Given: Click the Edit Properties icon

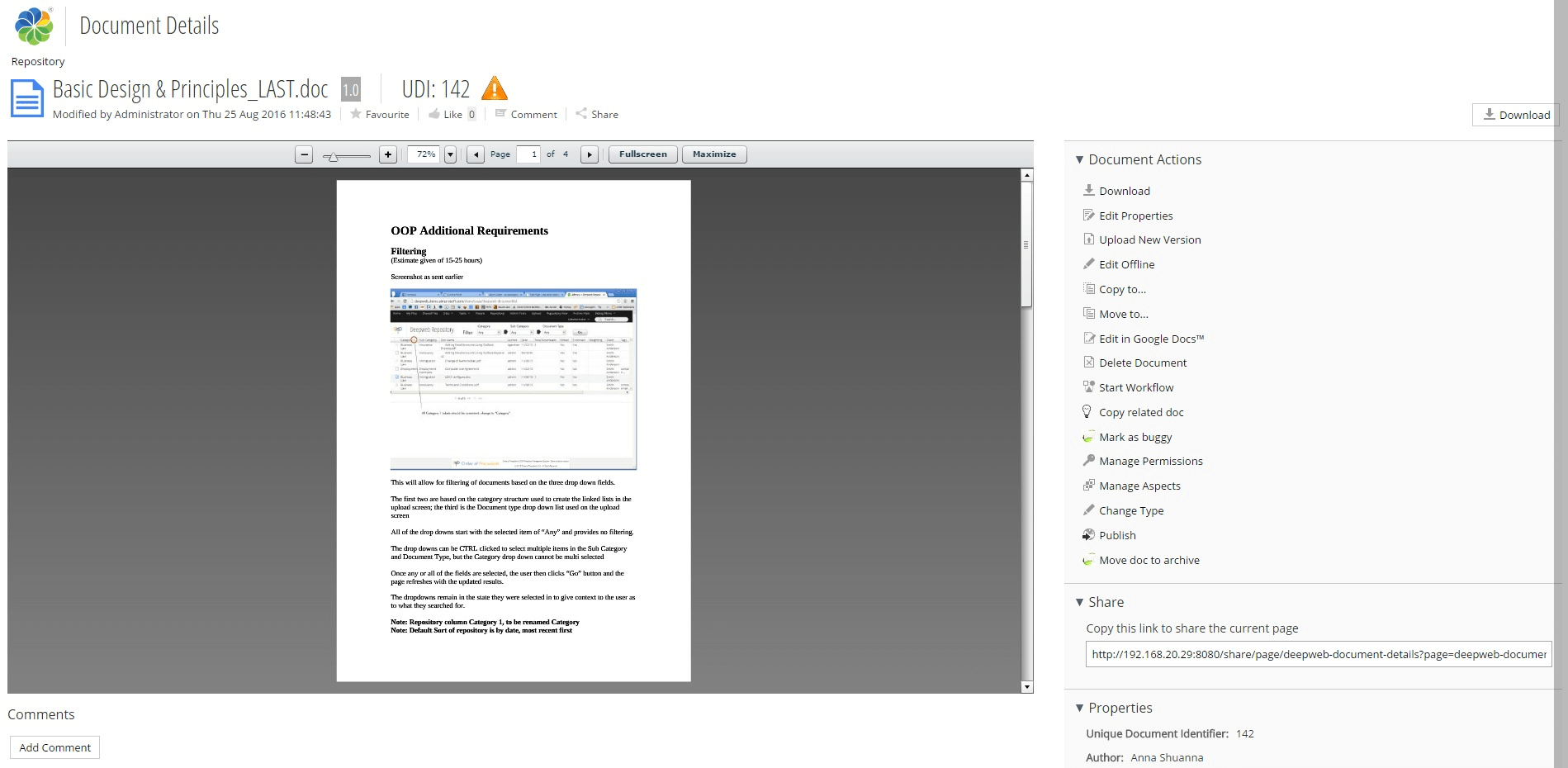Looking at the screenshot, I should point(1088,215).
